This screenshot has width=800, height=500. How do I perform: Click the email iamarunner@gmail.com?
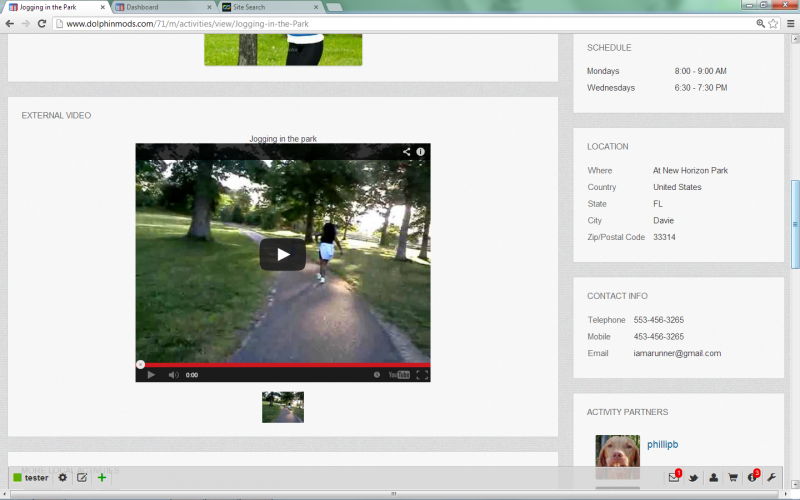click(677, 353)
